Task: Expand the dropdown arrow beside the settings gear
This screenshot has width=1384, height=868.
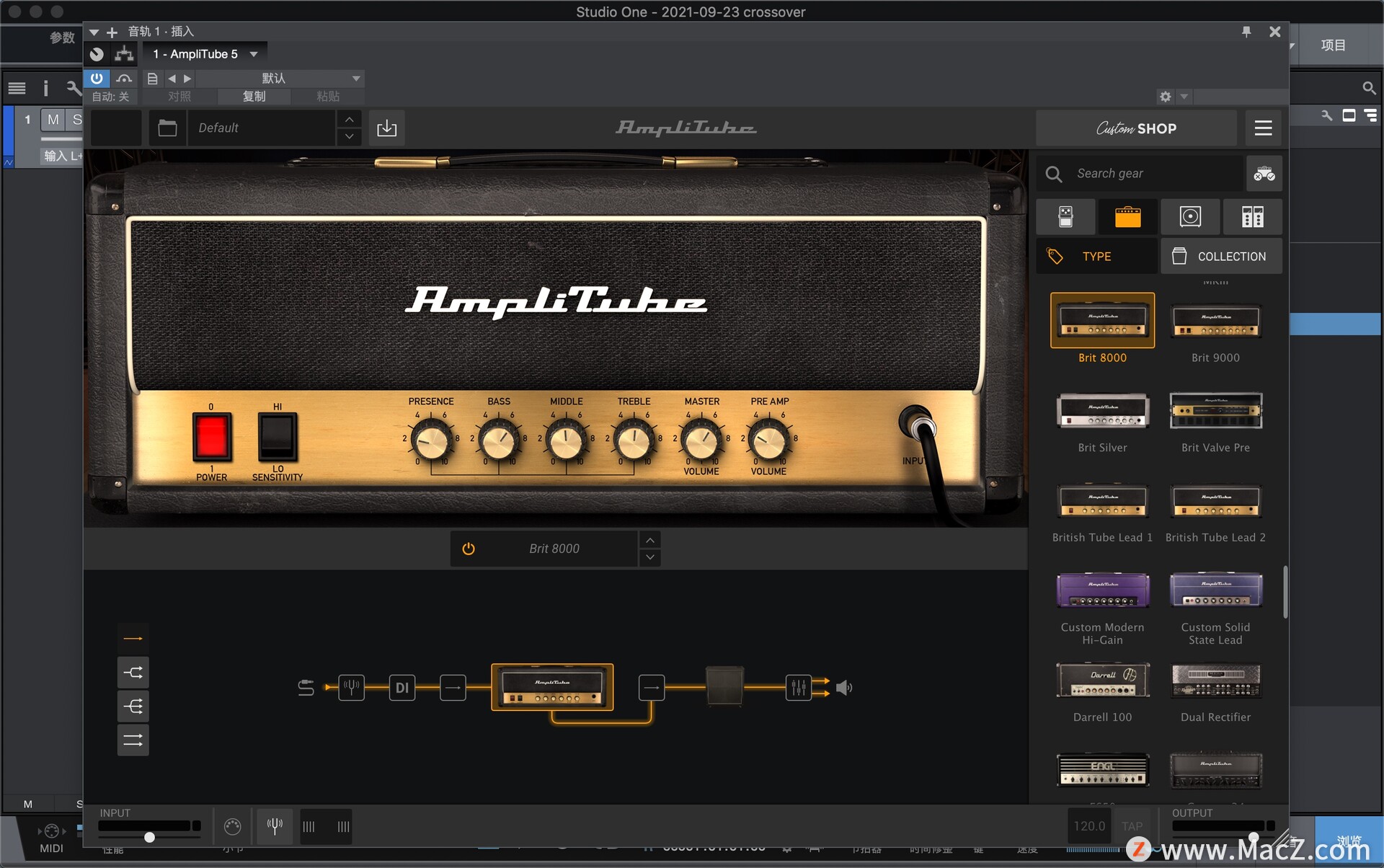Action: click(x=1184, y=97)
